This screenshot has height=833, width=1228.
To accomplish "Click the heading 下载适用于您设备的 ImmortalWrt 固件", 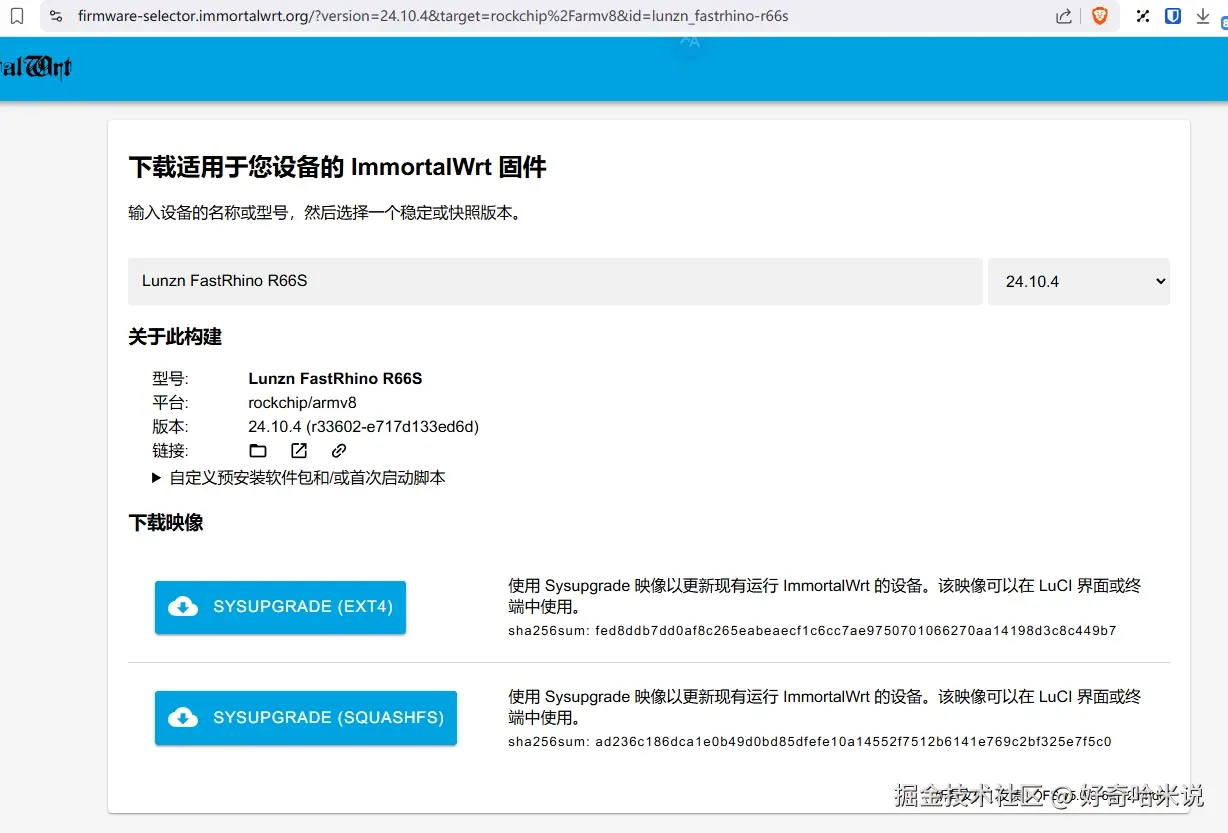I will 338,167.
